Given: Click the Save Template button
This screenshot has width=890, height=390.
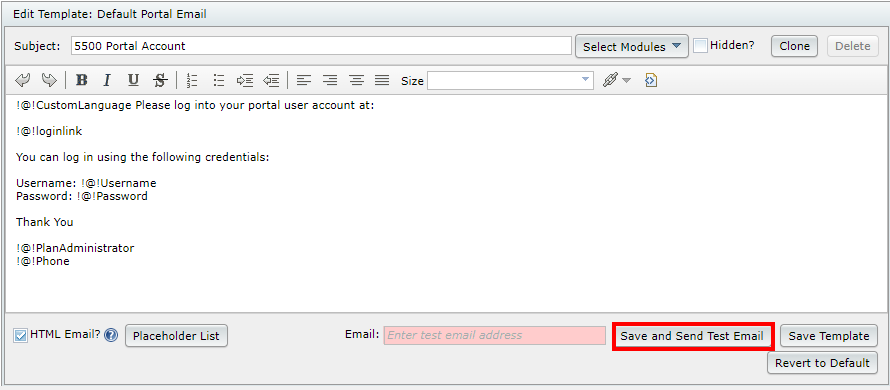Looking at the screenshot, I should [x=829, y=336].
